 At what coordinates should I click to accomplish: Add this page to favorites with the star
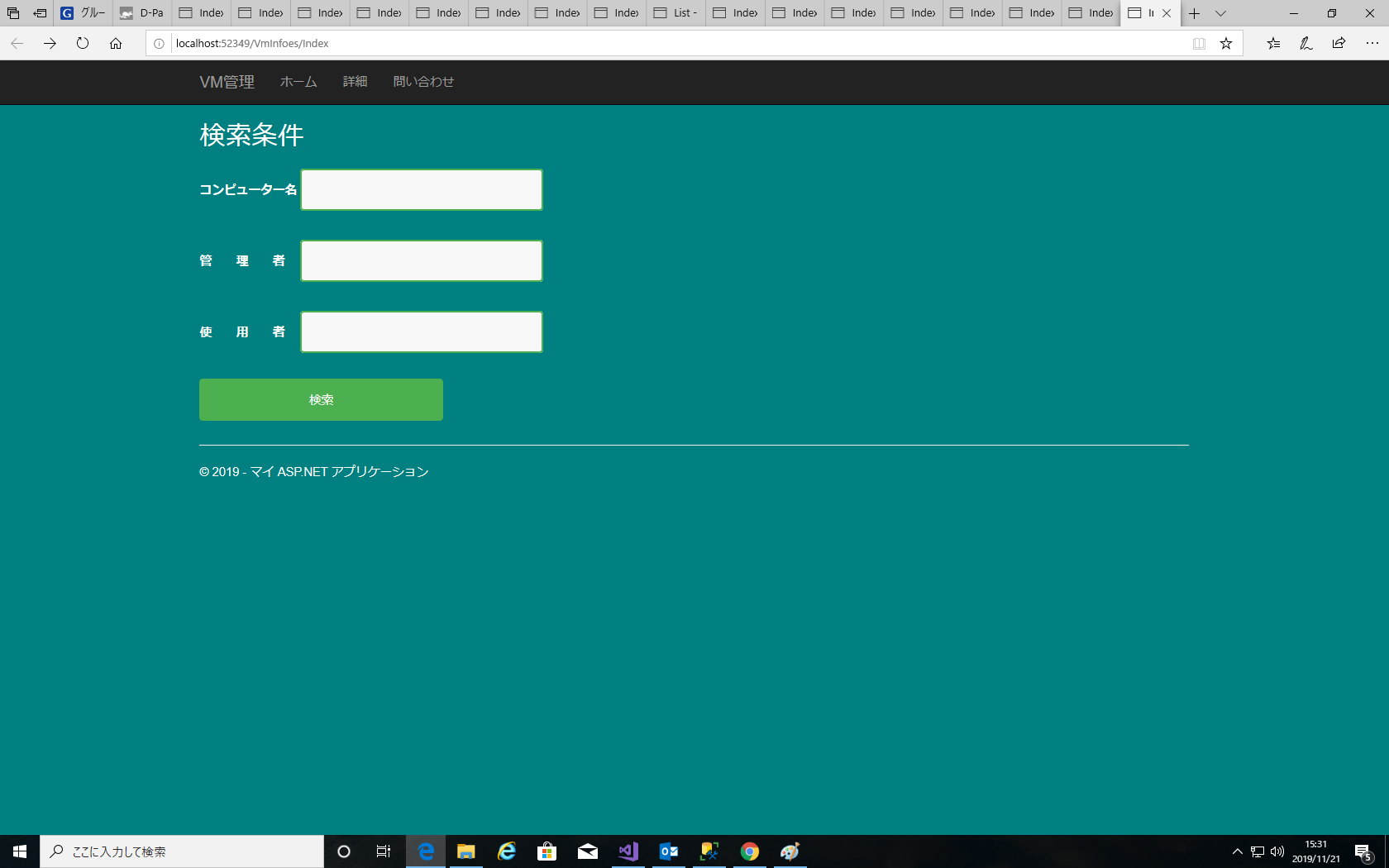click(1226, 44)
